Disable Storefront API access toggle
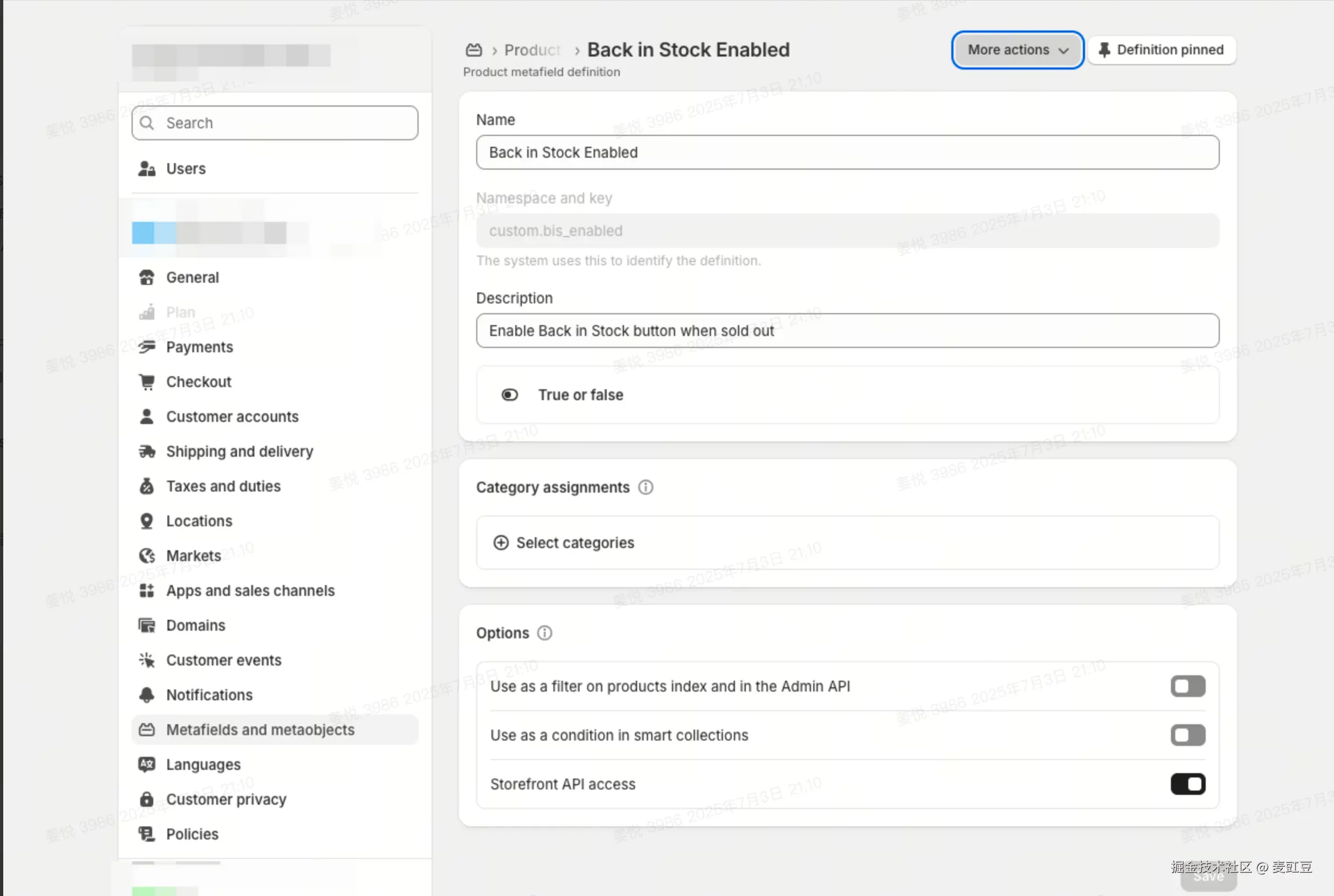 pos(1188,785)
